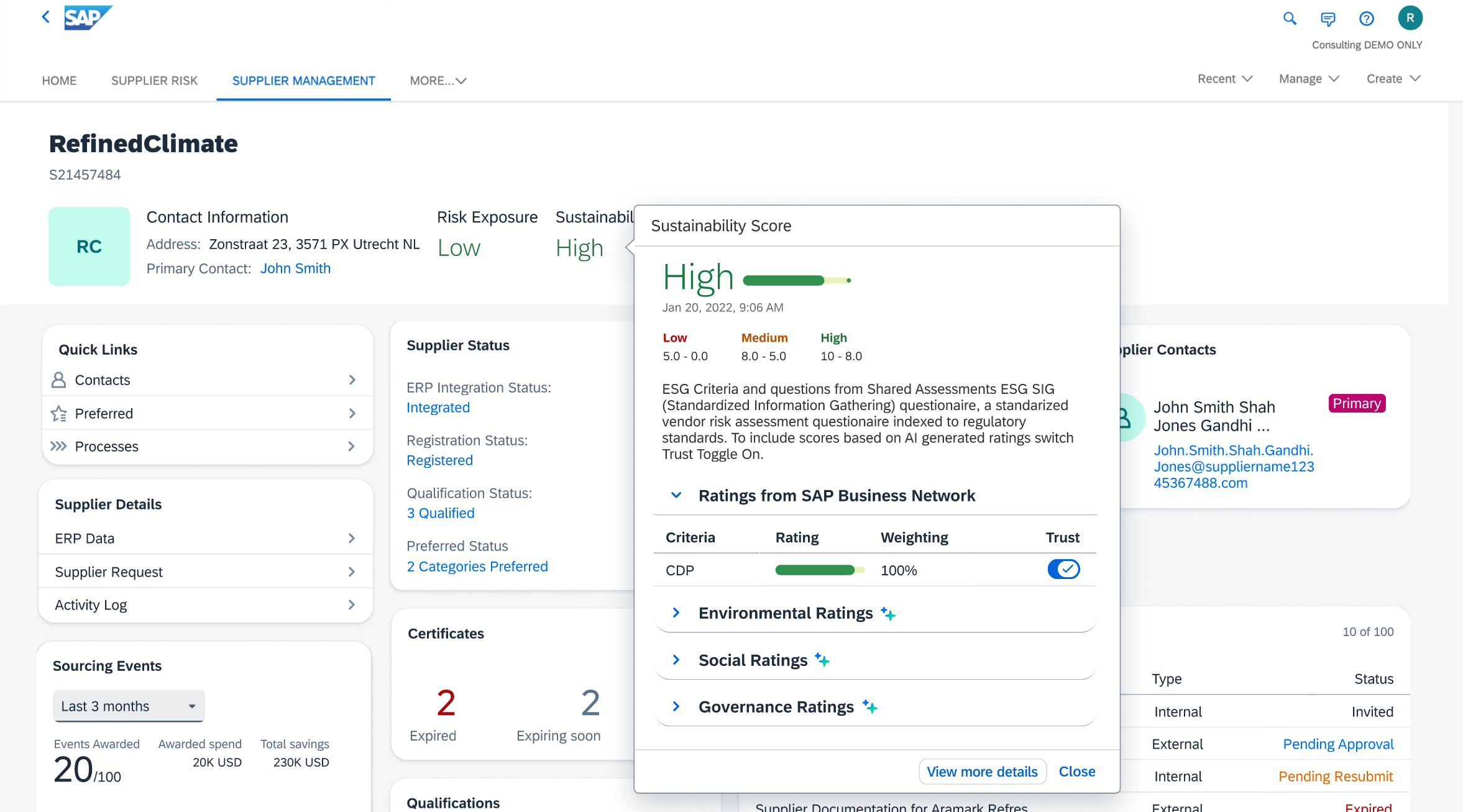1463x812 pixels.
Task: Open Processes quick link
Action: point(208,446)
